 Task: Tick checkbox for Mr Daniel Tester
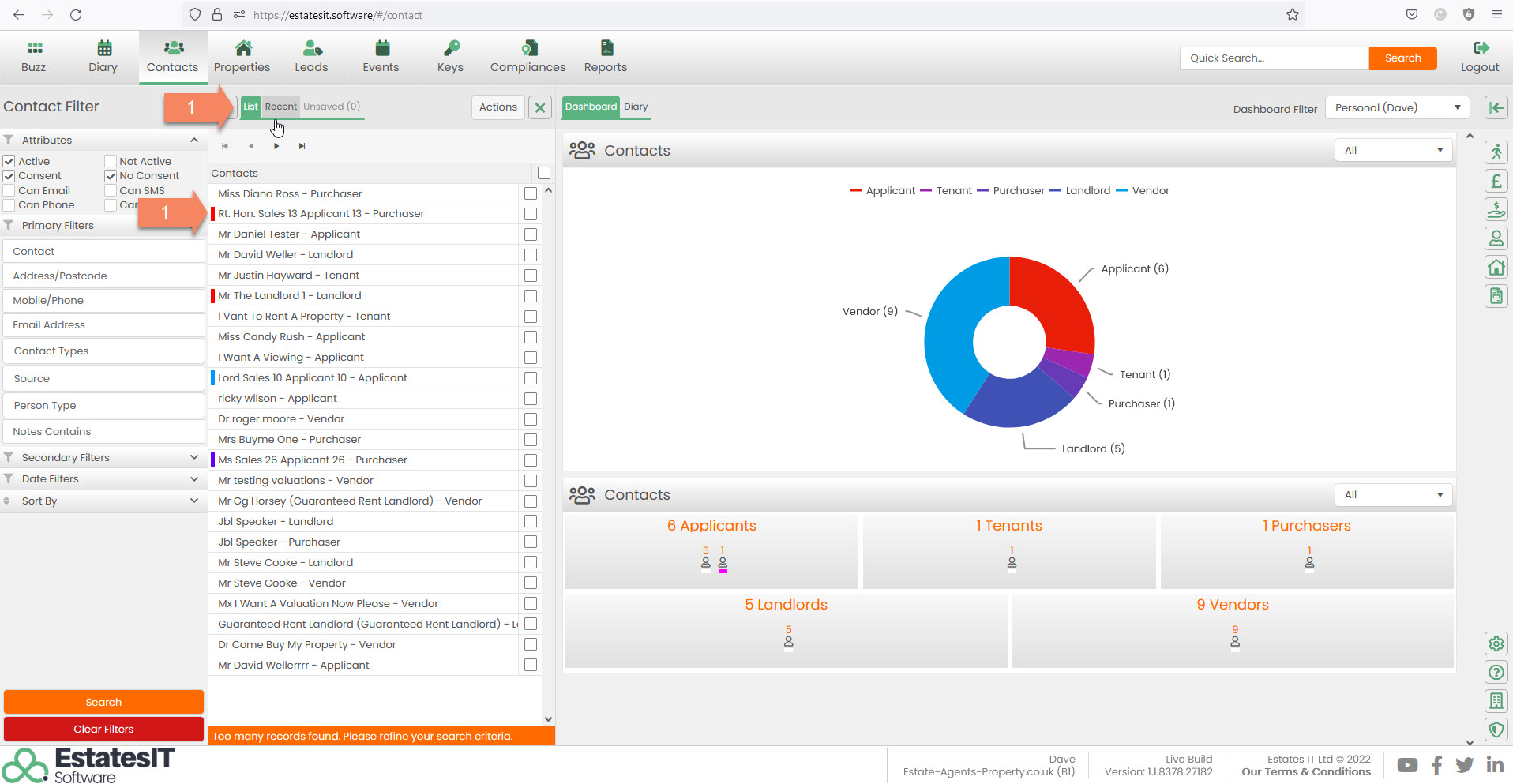pos(531,234)
